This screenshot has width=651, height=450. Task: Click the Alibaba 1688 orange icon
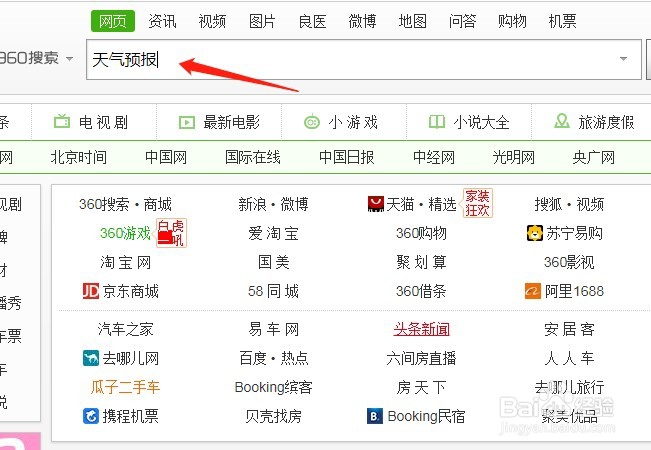(533, 291)
